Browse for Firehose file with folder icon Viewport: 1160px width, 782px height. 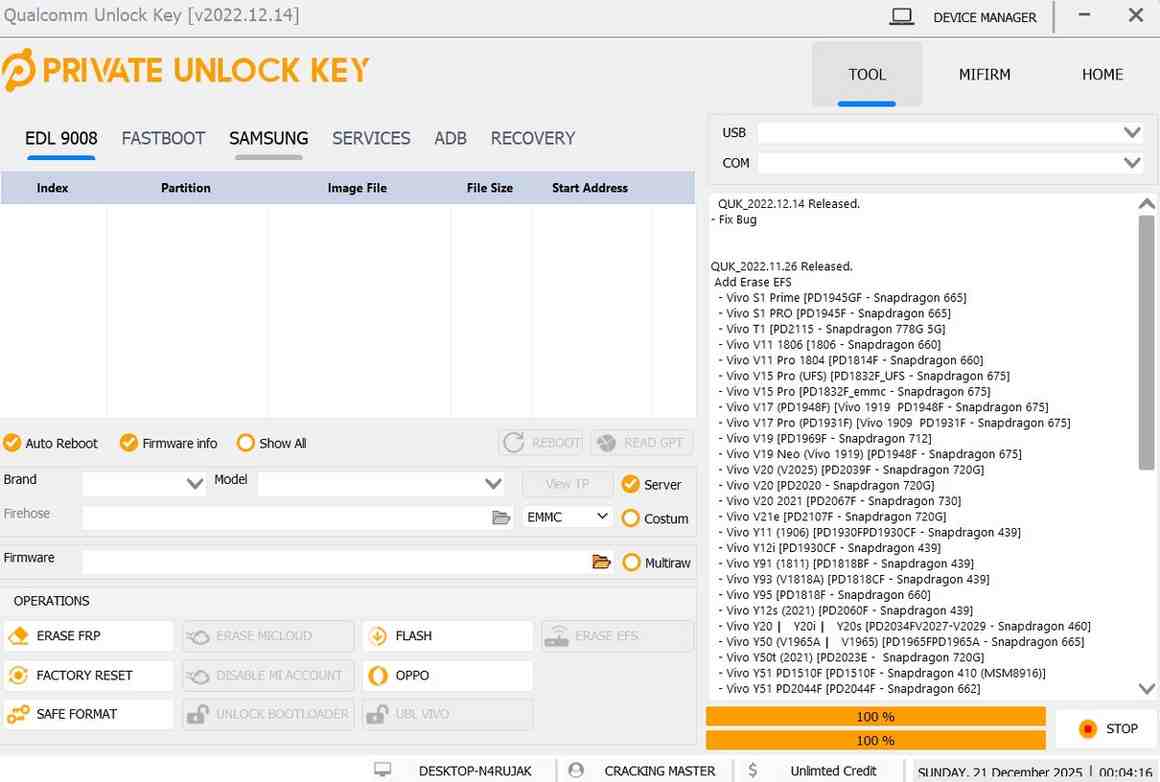click(501, 517)
